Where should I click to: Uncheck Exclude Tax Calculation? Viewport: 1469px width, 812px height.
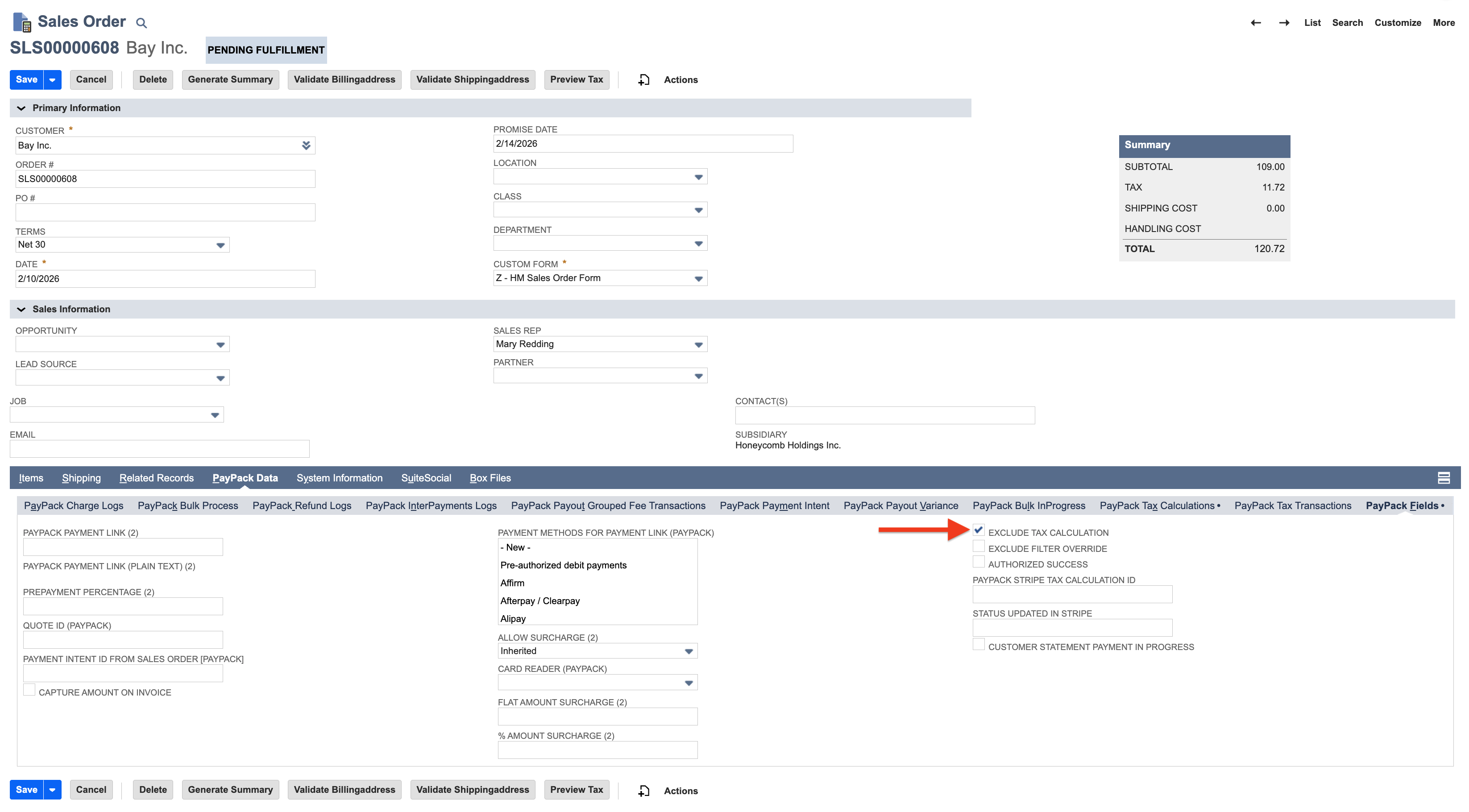coord(979,530)
